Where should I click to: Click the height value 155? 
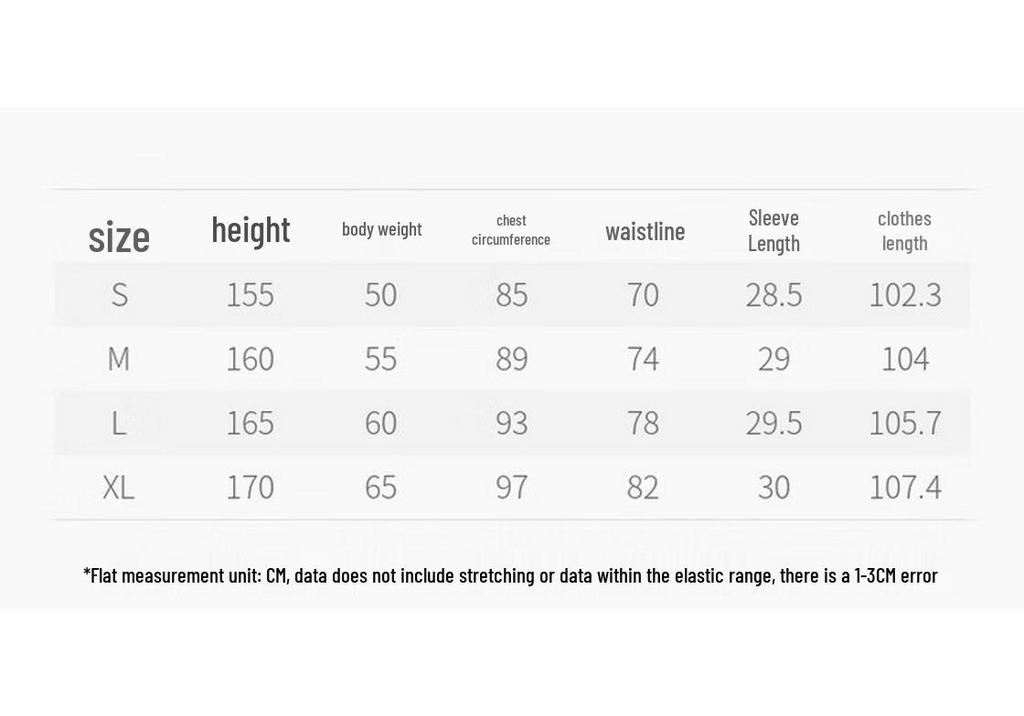[250, 295]
